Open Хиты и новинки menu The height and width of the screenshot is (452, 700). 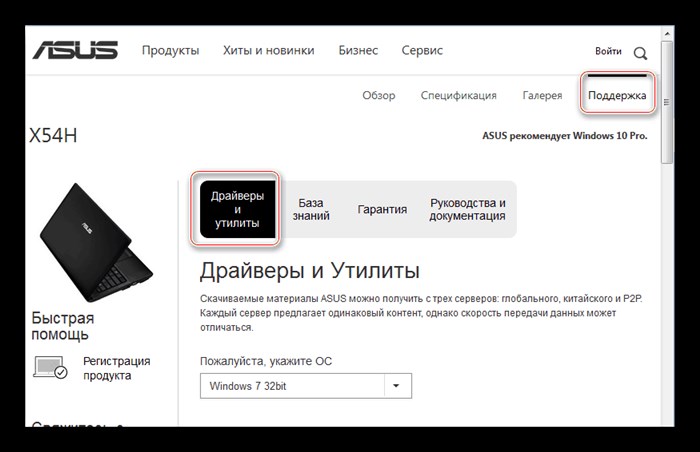pos(269,50)
